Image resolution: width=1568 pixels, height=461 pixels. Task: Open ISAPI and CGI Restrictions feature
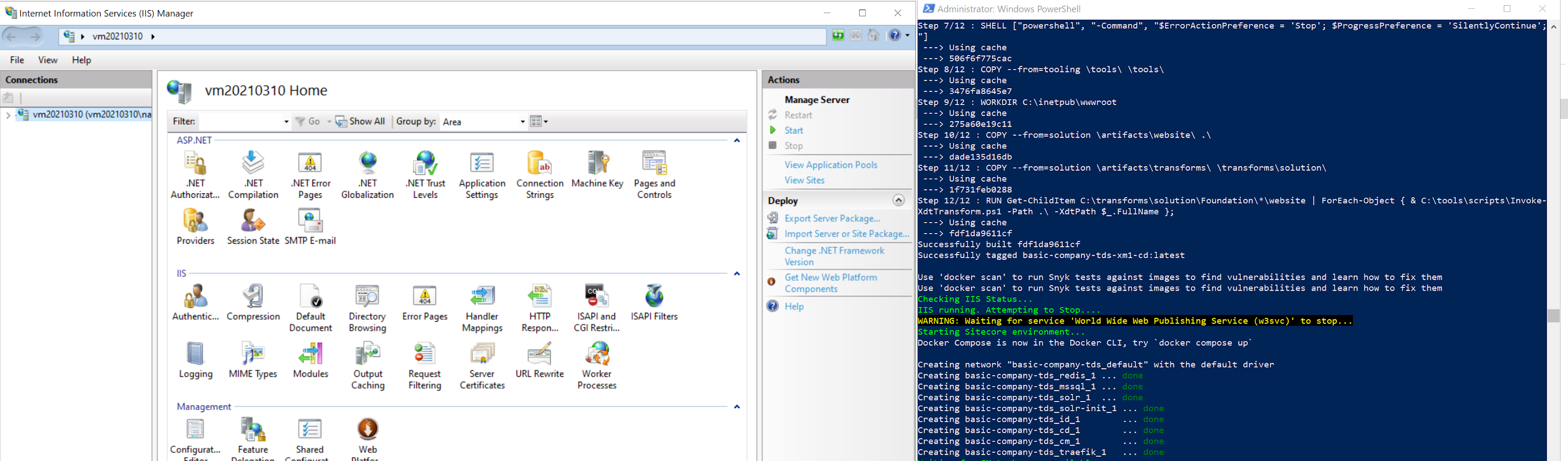click(597, 308)
